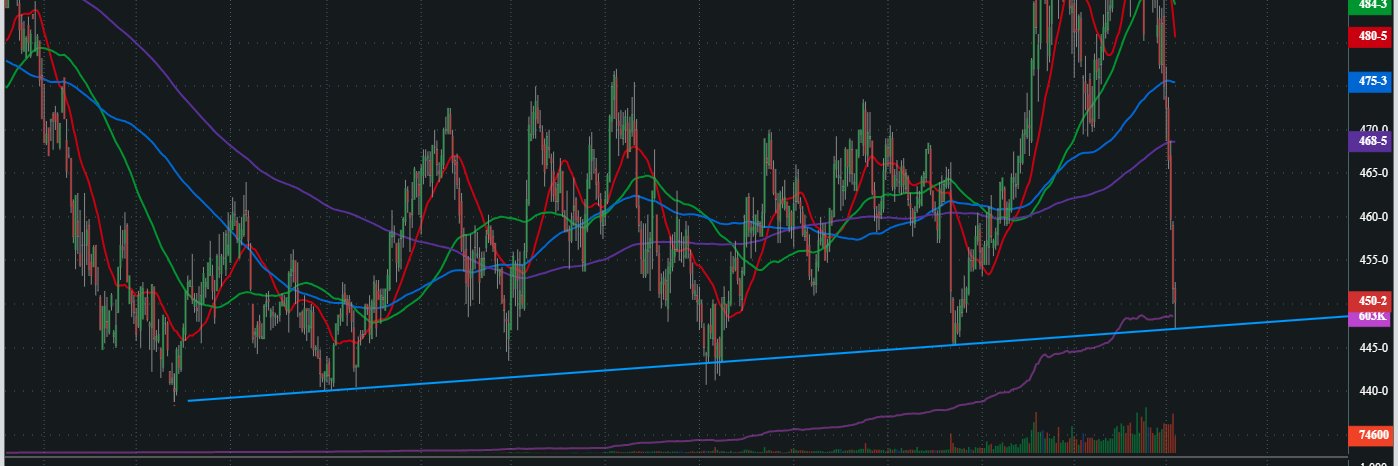Click the 445-0 price axis value

[x=1373, y=347]
